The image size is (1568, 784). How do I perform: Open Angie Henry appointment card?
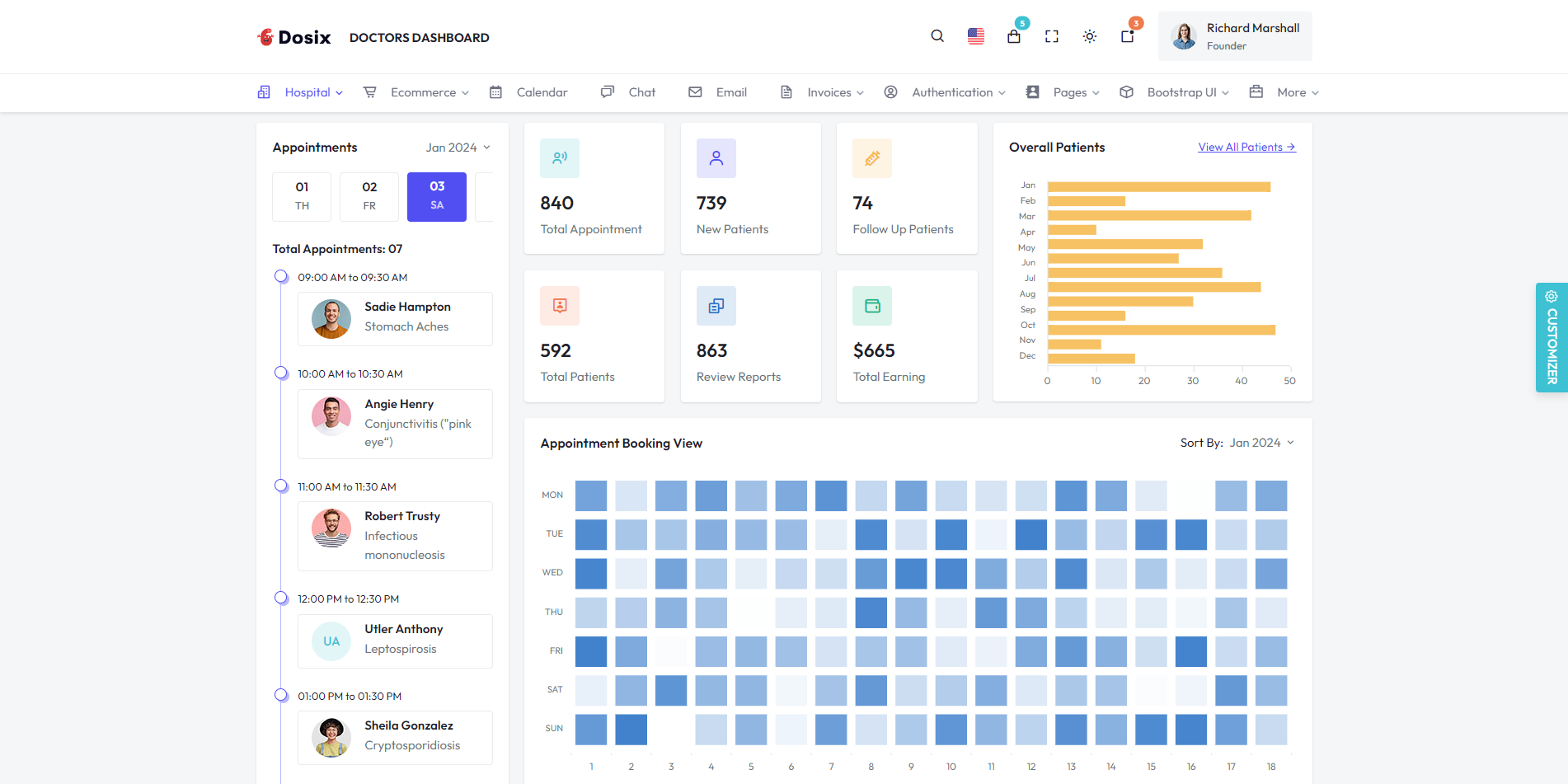point(395,424)
